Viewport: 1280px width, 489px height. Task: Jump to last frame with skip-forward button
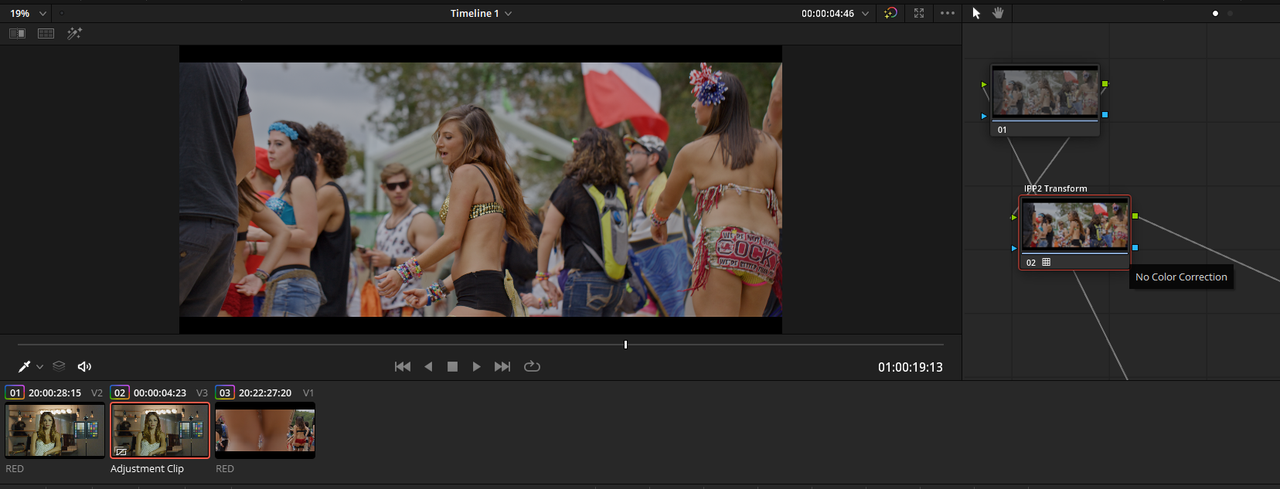coord(503,367)
